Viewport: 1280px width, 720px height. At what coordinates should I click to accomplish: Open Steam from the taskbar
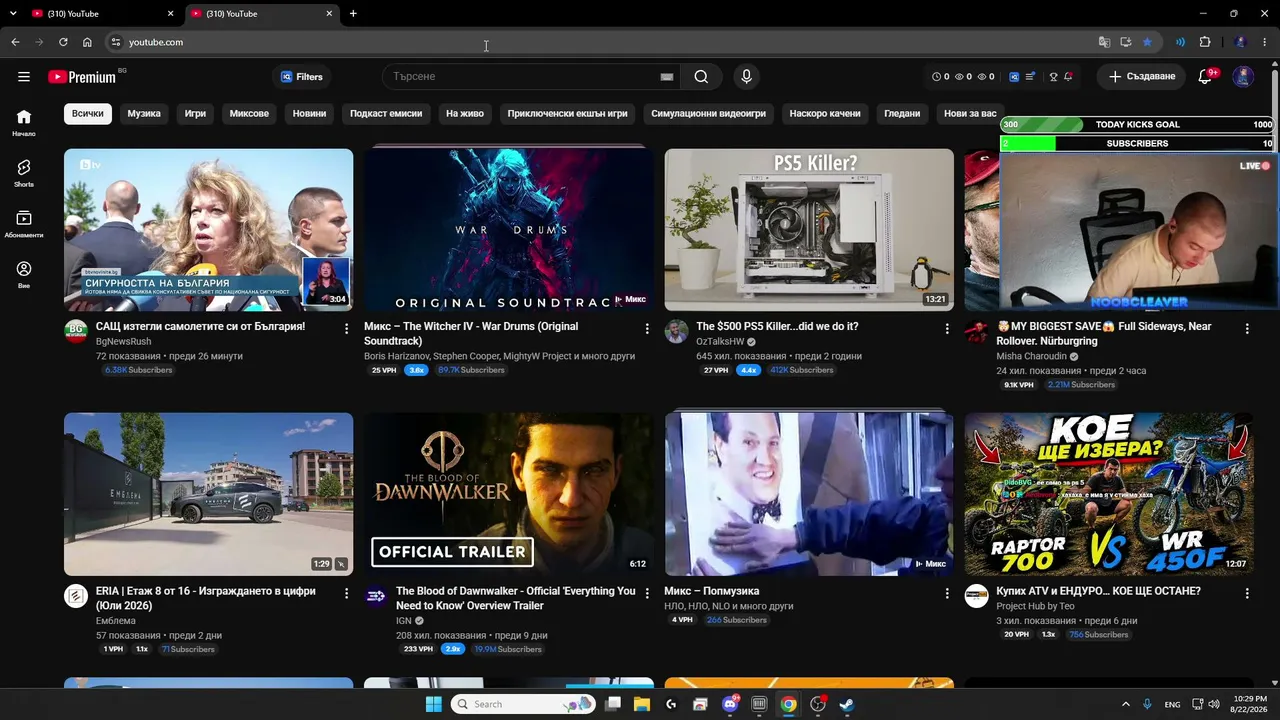point(847,704)
